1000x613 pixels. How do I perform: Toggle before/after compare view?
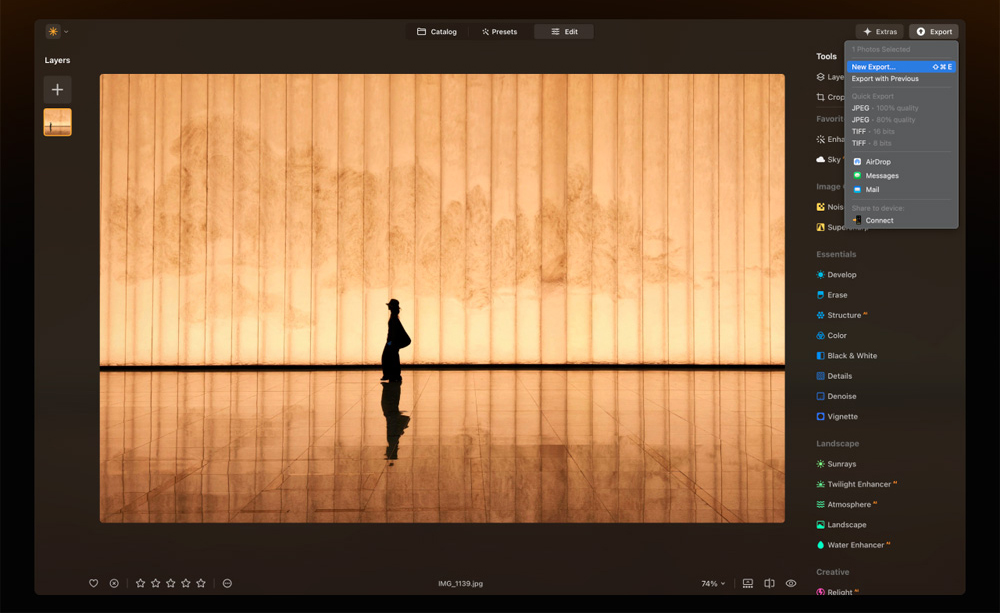(x=769, y=583)
